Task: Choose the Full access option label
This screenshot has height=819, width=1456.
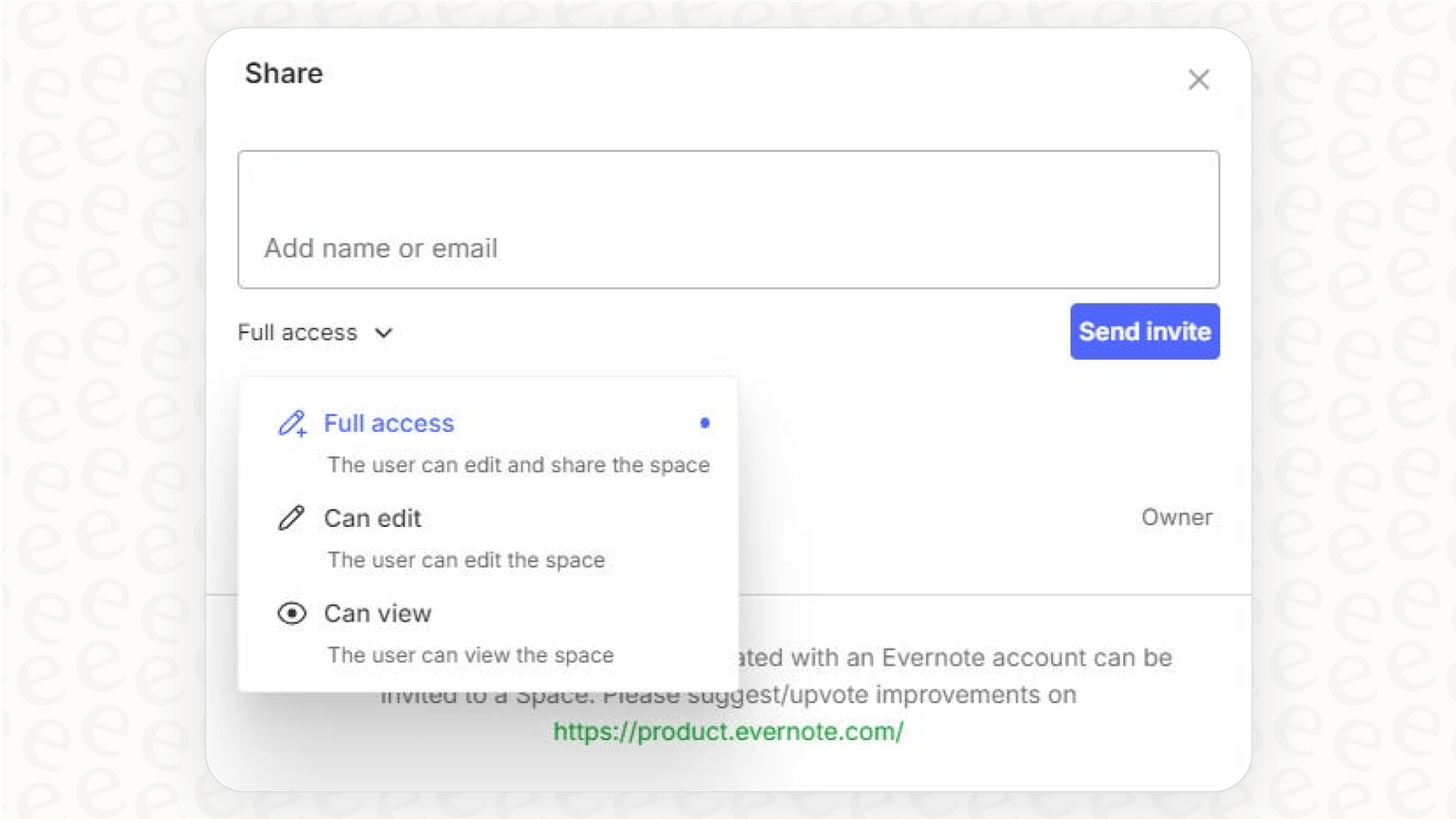Action: (x=389, y=423)
